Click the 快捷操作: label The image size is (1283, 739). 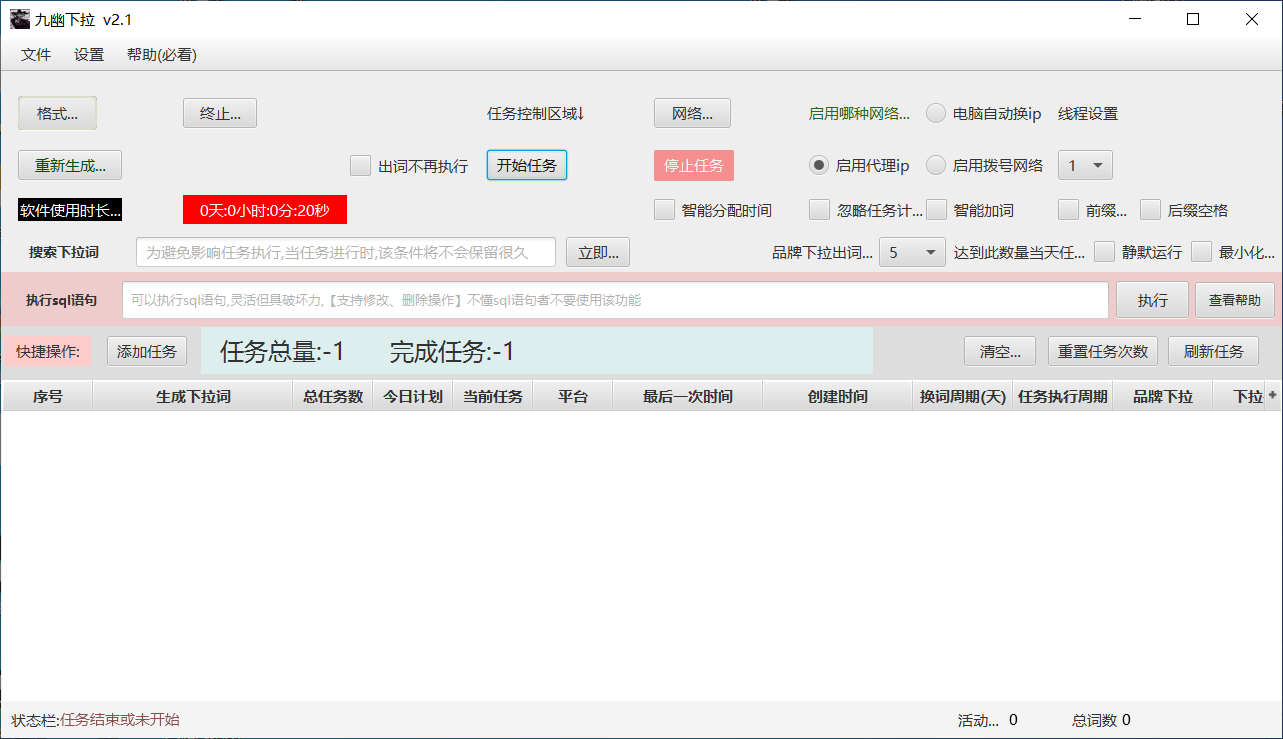[x=47, y=351]
